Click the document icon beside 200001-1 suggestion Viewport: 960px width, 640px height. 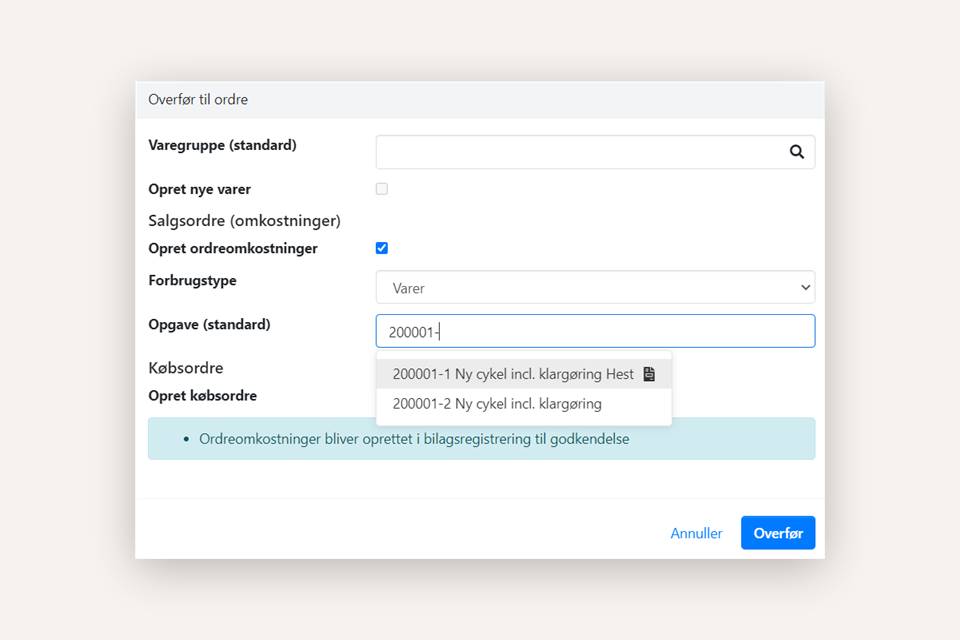[x=649, y=374]
